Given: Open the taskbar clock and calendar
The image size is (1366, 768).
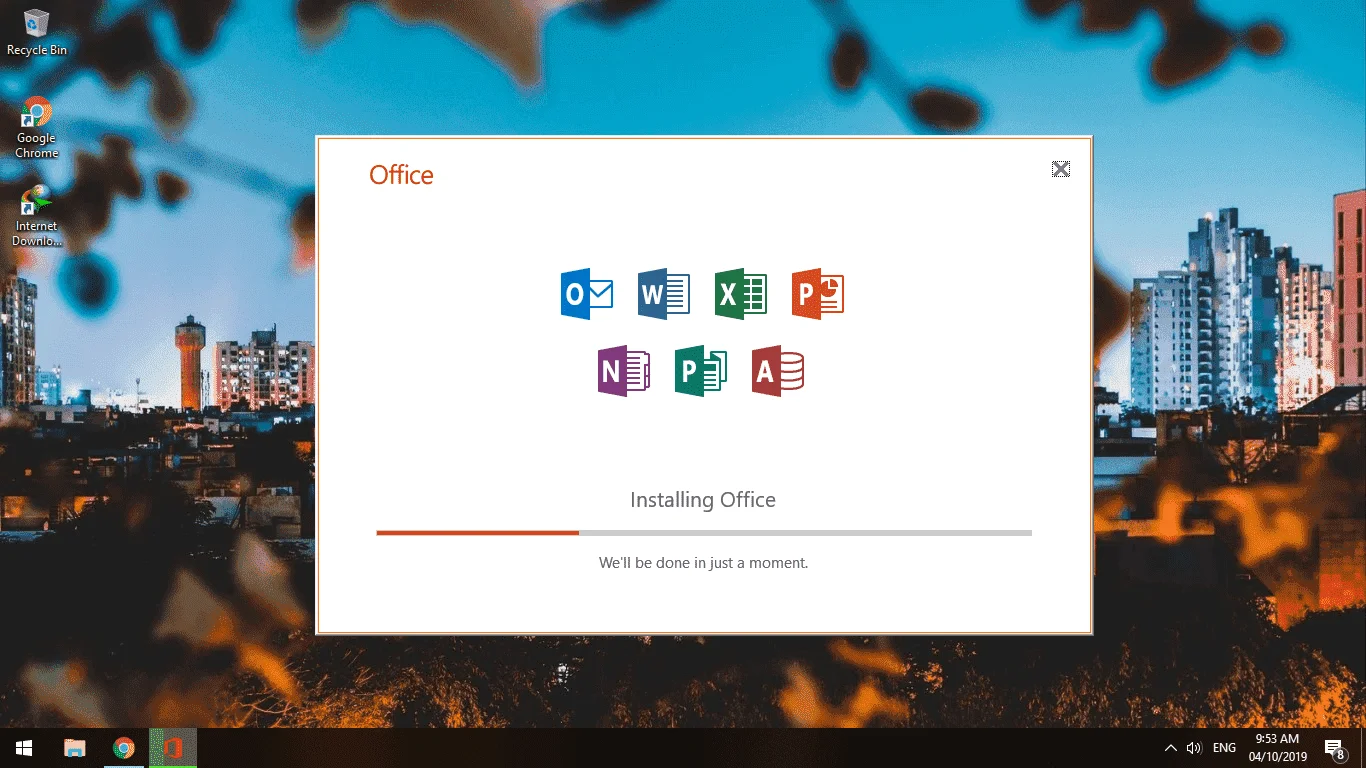Looking at the screenshot, I should pos(1277,748).
